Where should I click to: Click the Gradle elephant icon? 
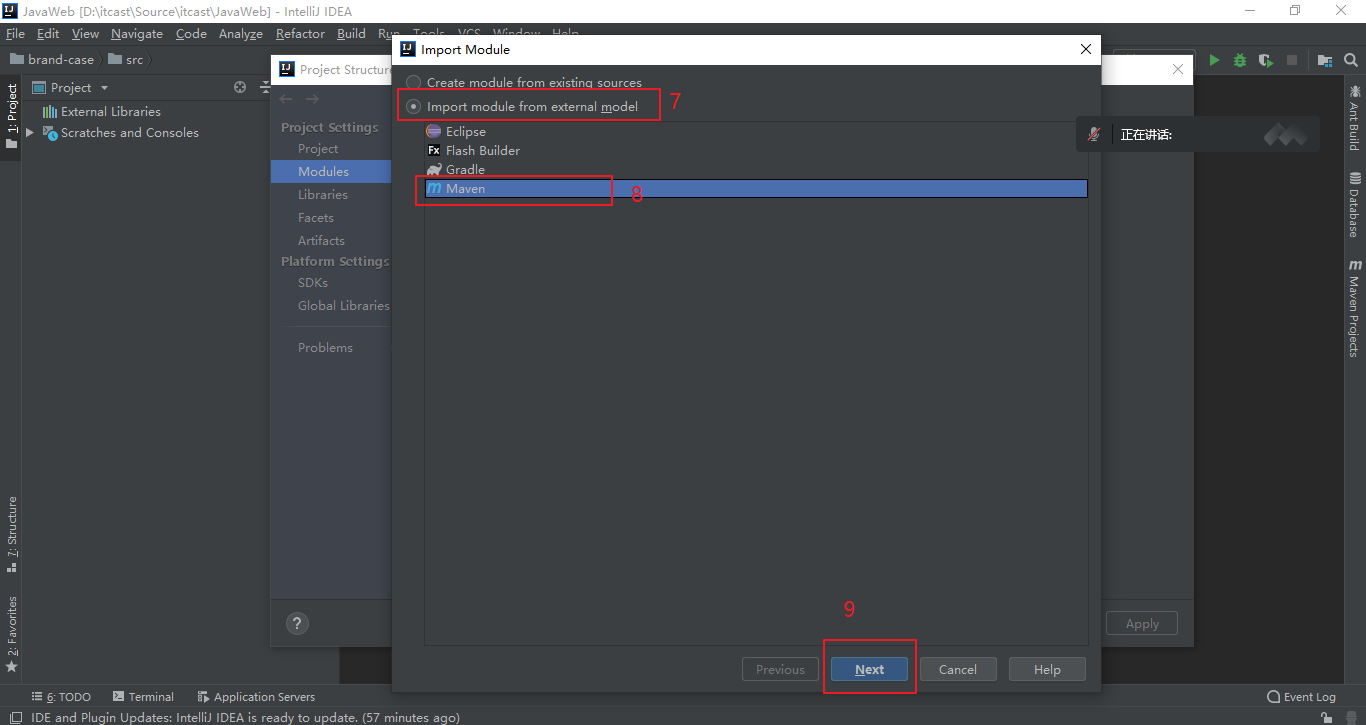point(434,169)
